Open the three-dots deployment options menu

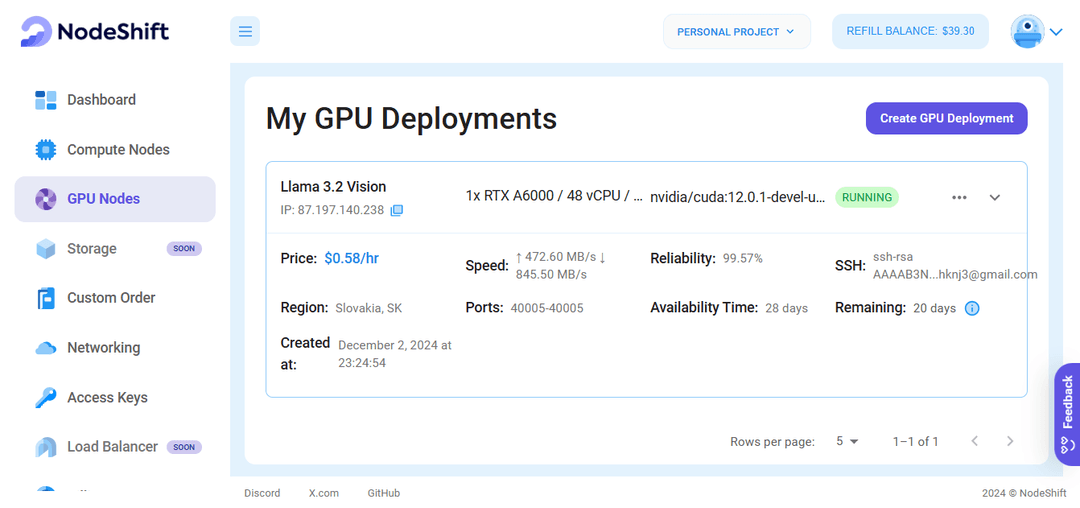tap(959, 197)
